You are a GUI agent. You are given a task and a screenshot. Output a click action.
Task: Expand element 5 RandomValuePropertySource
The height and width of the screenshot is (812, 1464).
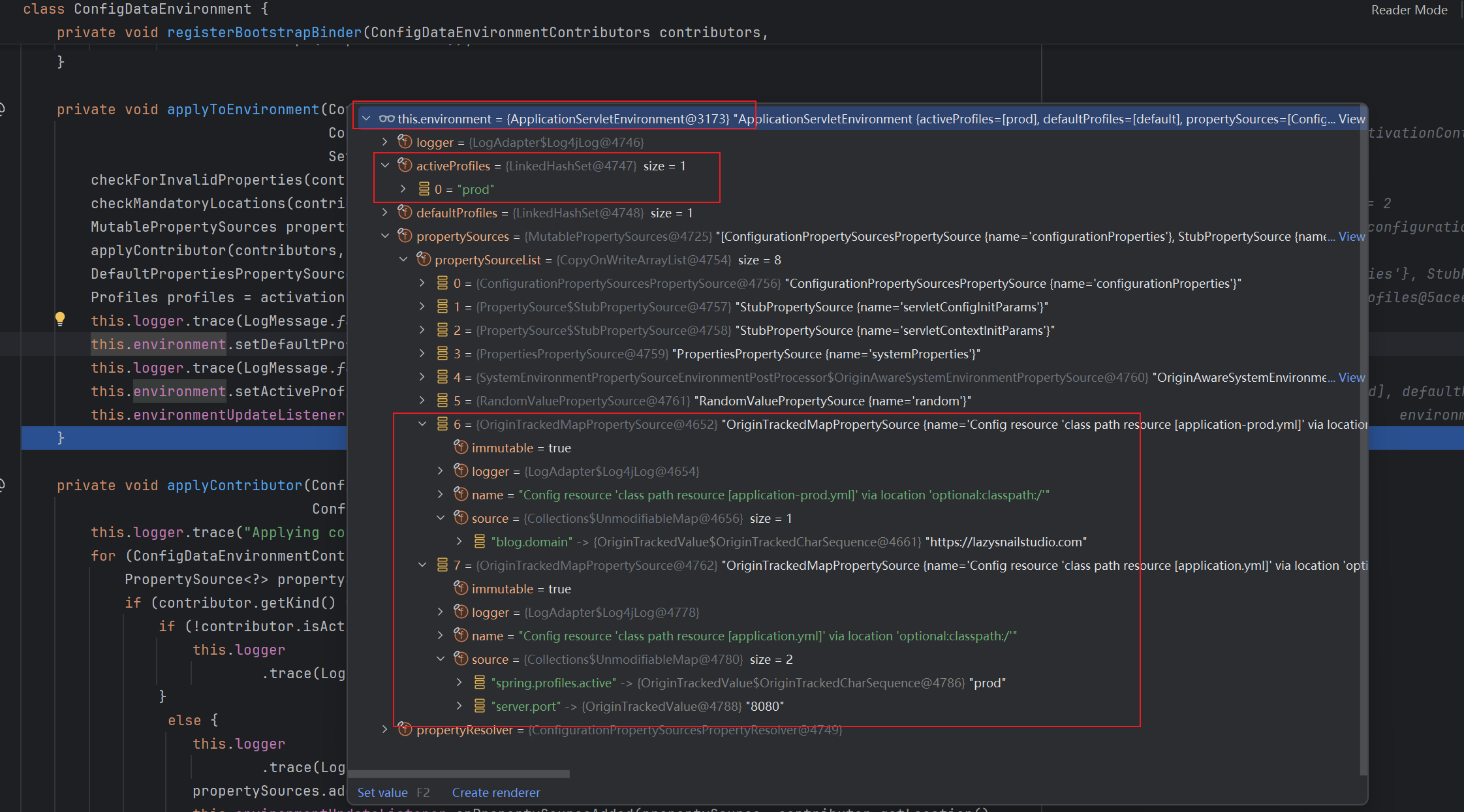[x=422, y=401]
